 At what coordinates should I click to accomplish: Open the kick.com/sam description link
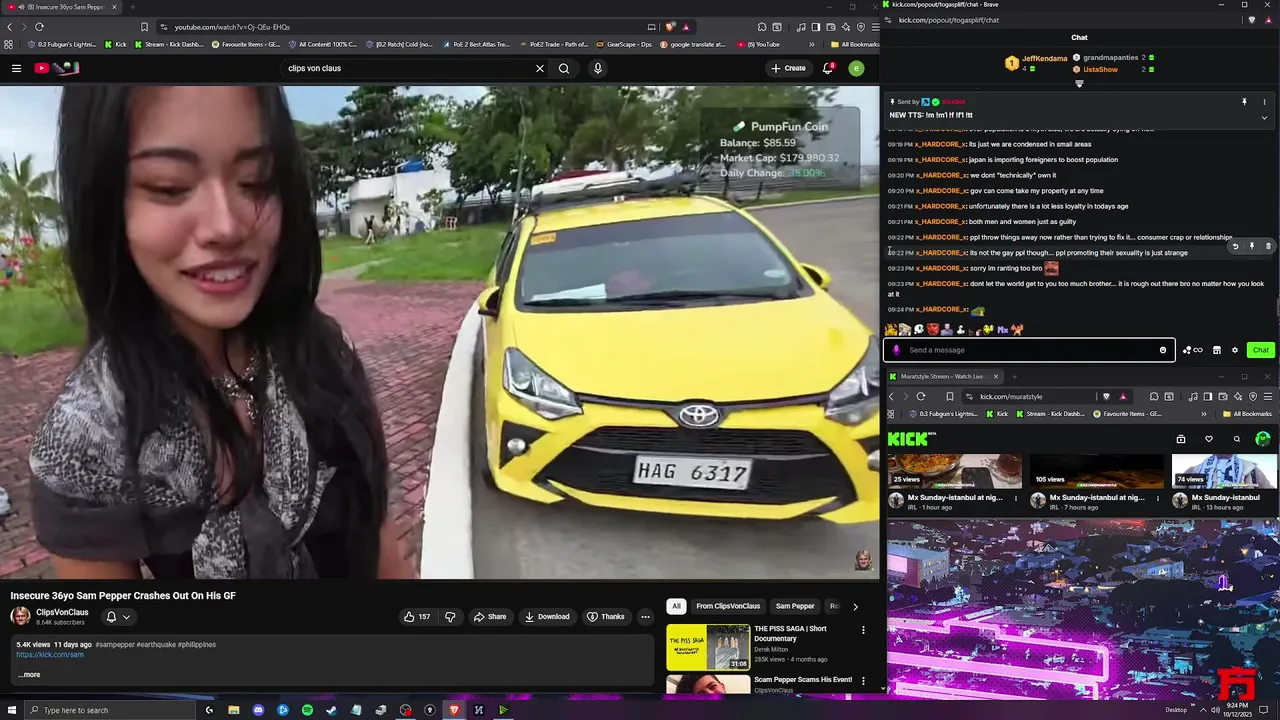(x=50, y=654)
